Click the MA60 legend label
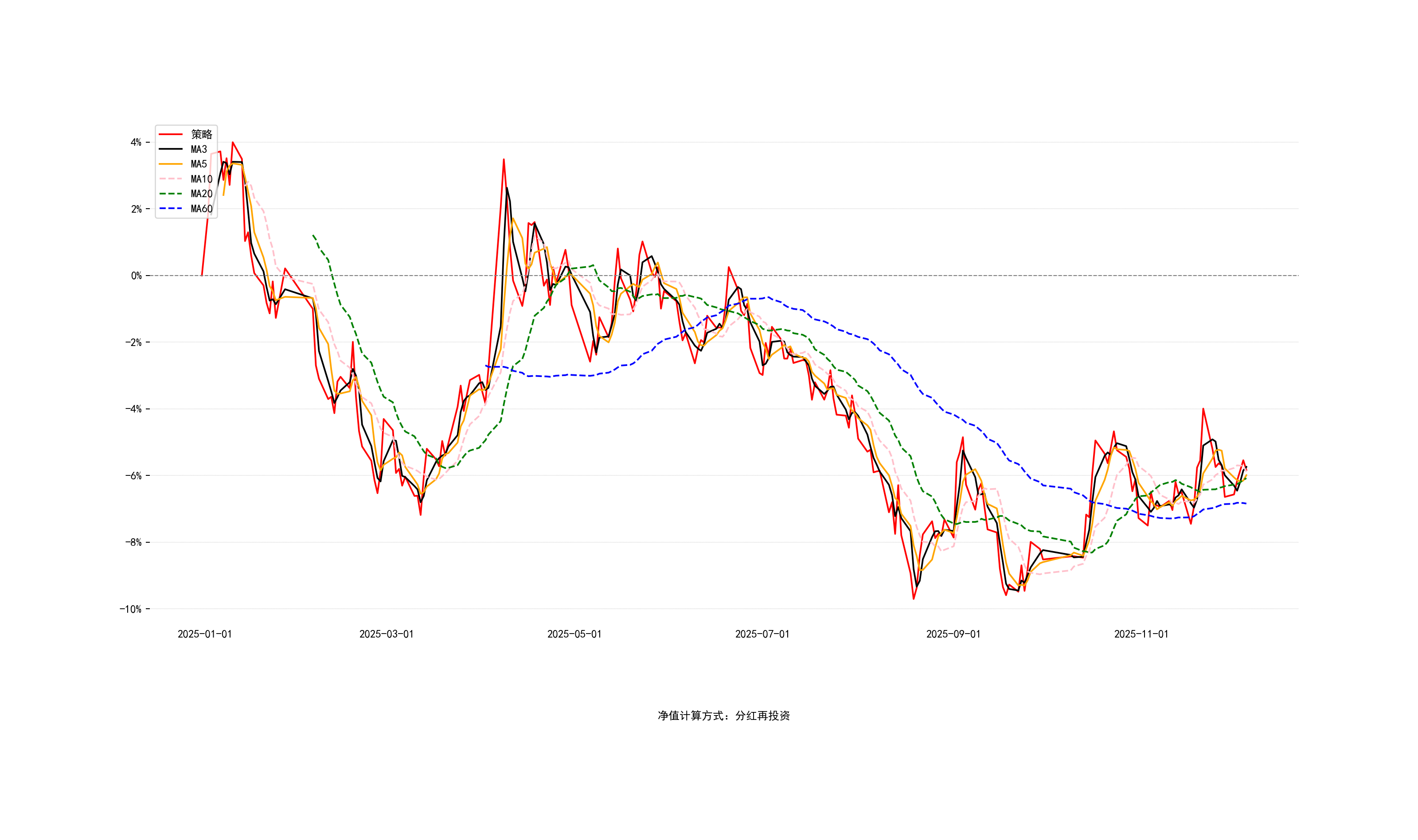 201,209
